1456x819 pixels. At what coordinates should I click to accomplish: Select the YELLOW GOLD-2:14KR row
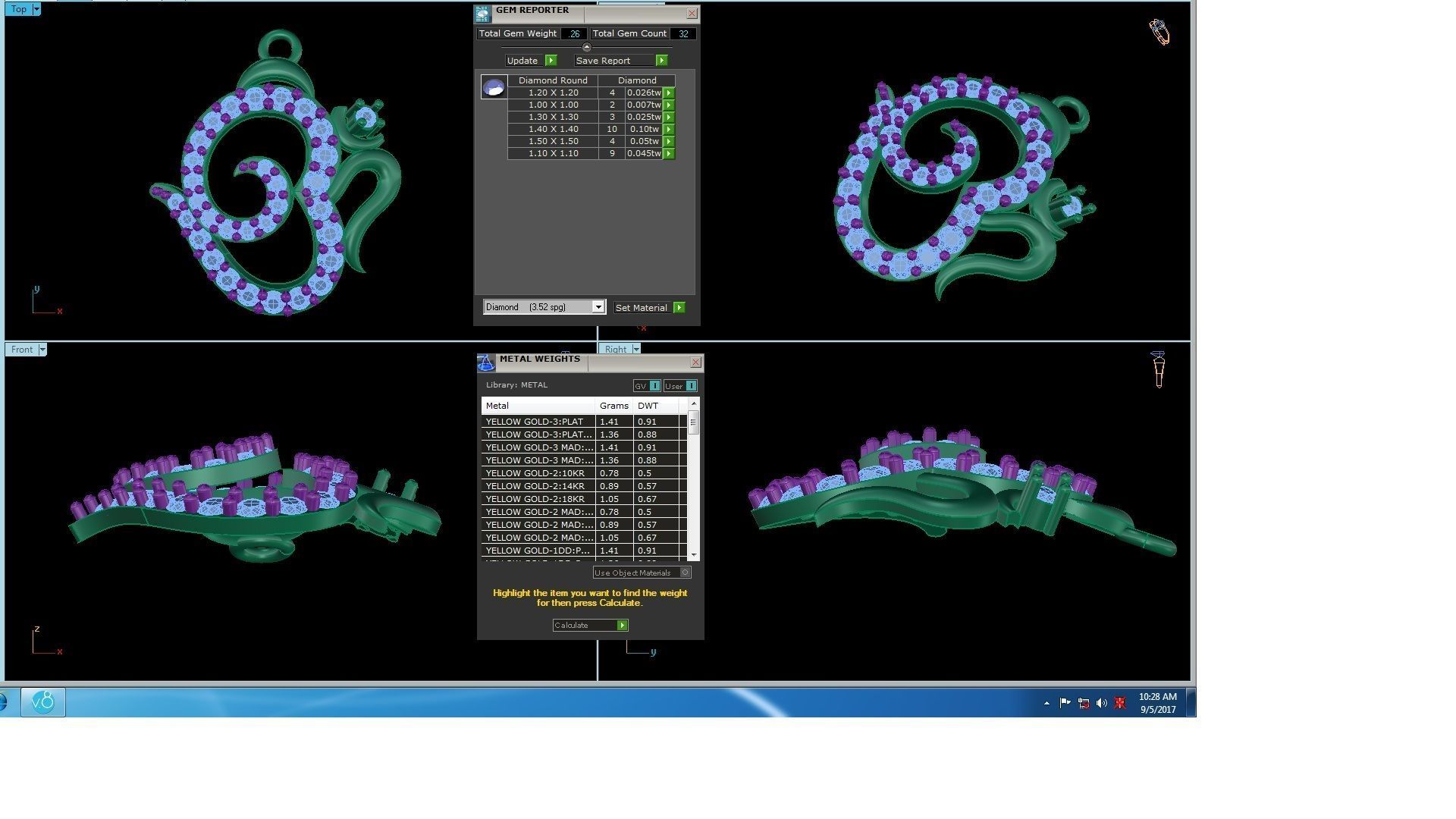coord(538,486)
